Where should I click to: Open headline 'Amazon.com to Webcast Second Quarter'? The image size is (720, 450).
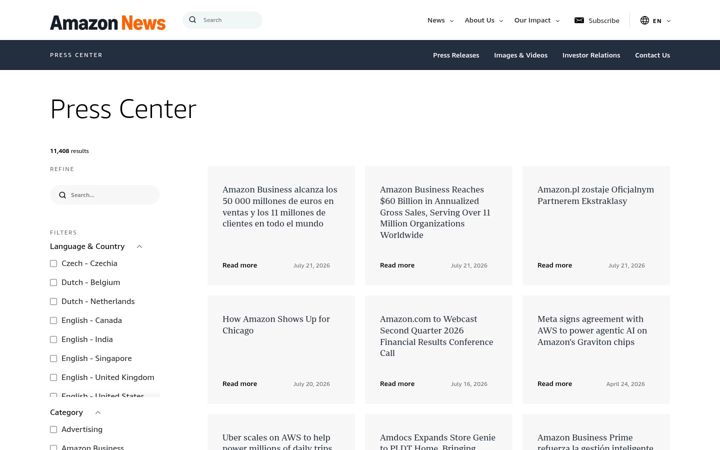[436, 336]
